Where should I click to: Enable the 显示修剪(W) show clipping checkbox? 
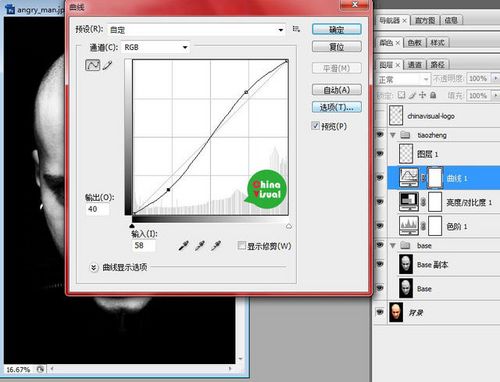241,246
